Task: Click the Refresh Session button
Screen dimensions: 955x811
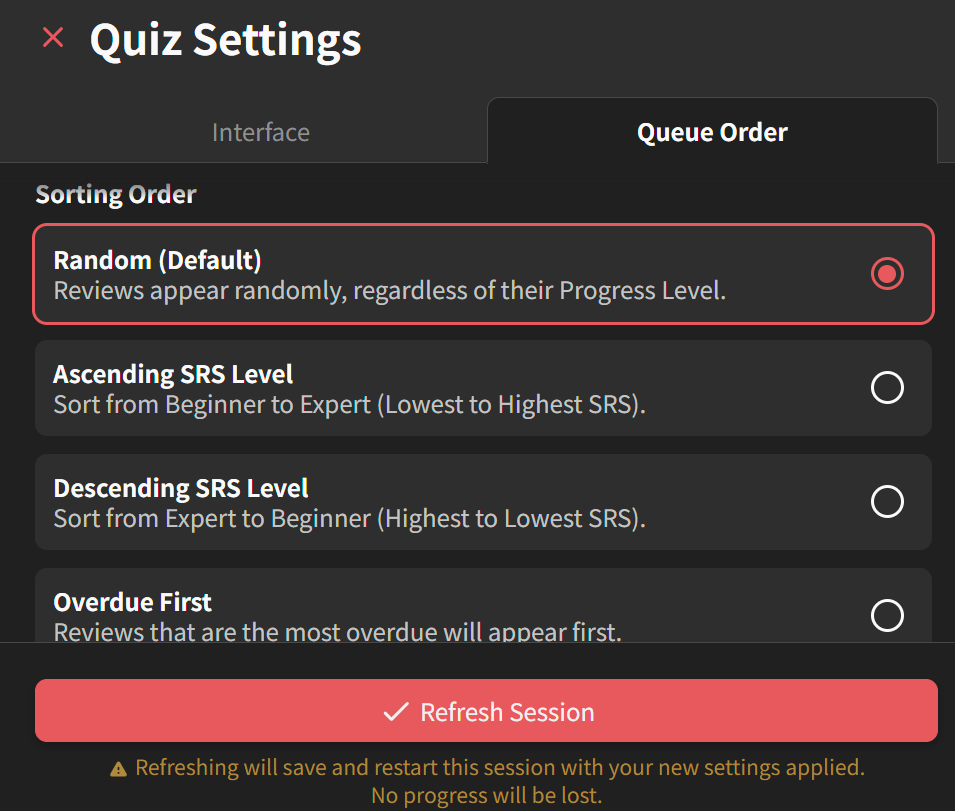Action: point(486,711)
